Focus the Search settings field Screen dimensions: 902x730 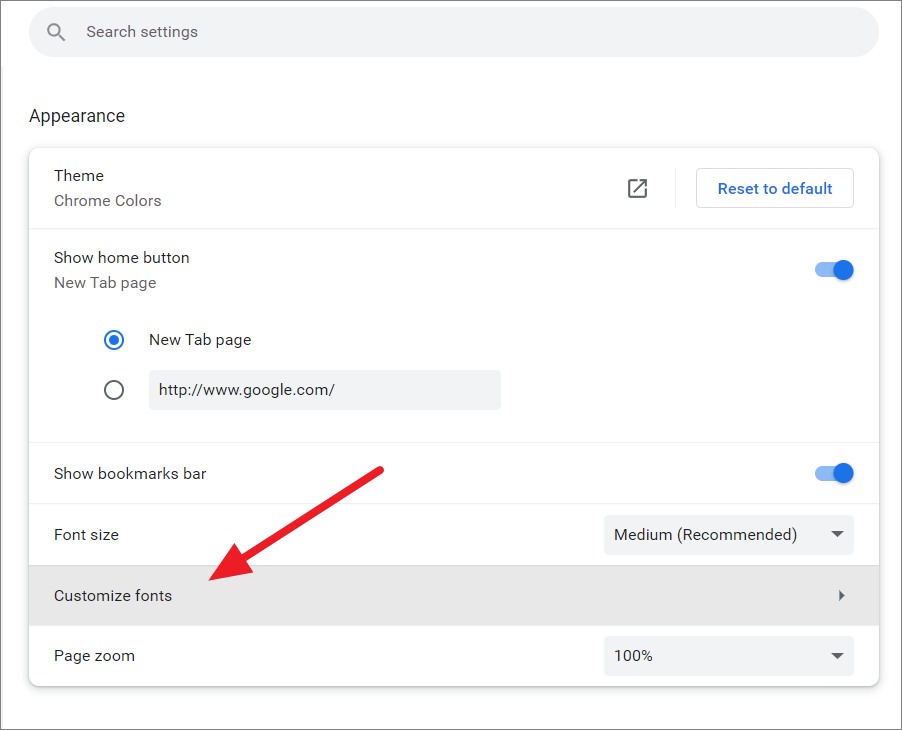click(453, 32)
